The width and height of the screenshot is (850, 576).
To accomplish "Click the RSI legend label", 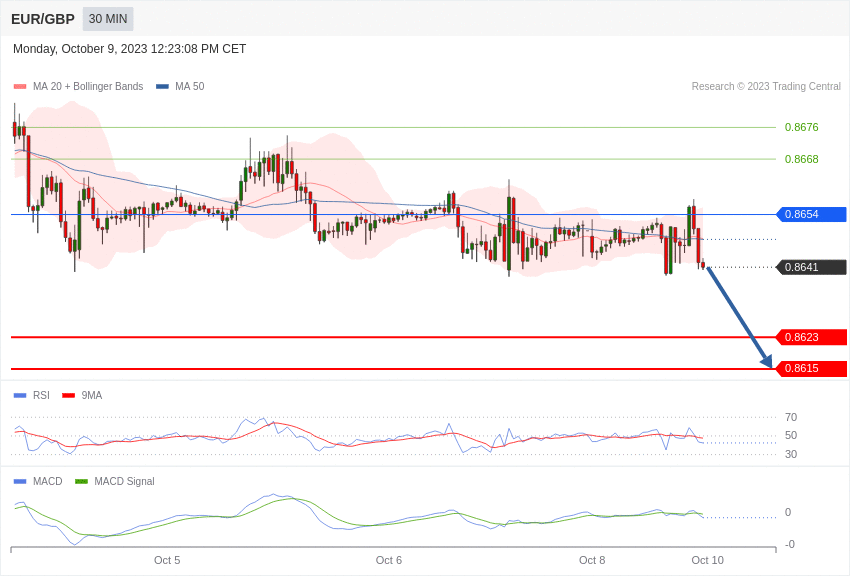I will point(41,396).
